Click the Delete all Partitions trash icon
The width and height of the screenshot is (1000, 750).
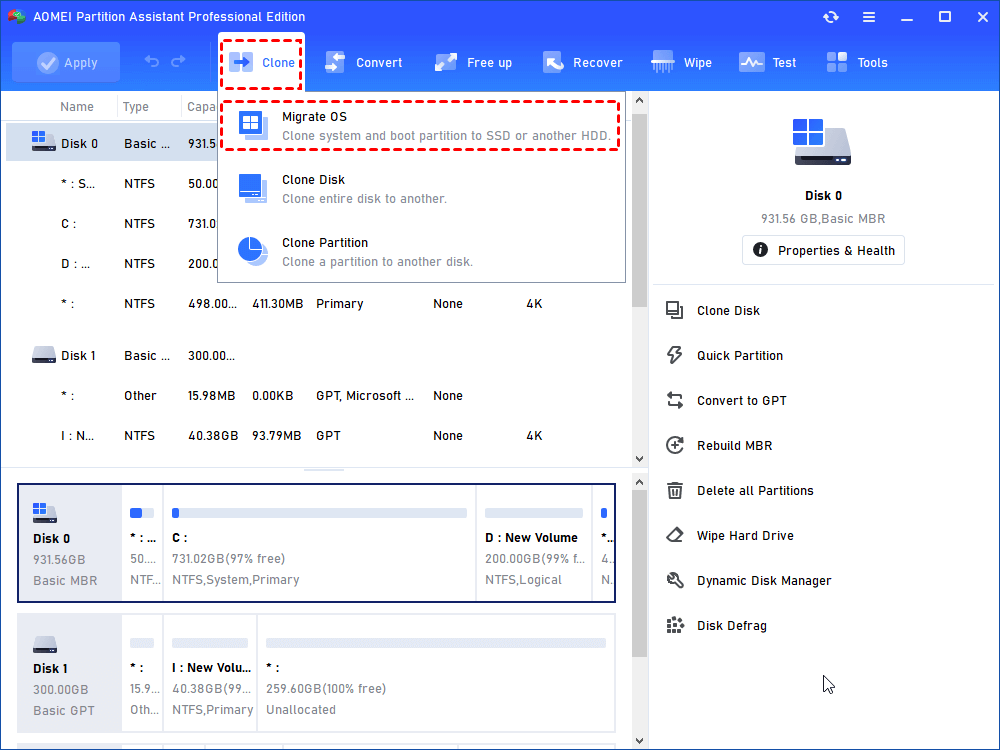(x=675, y=490)
